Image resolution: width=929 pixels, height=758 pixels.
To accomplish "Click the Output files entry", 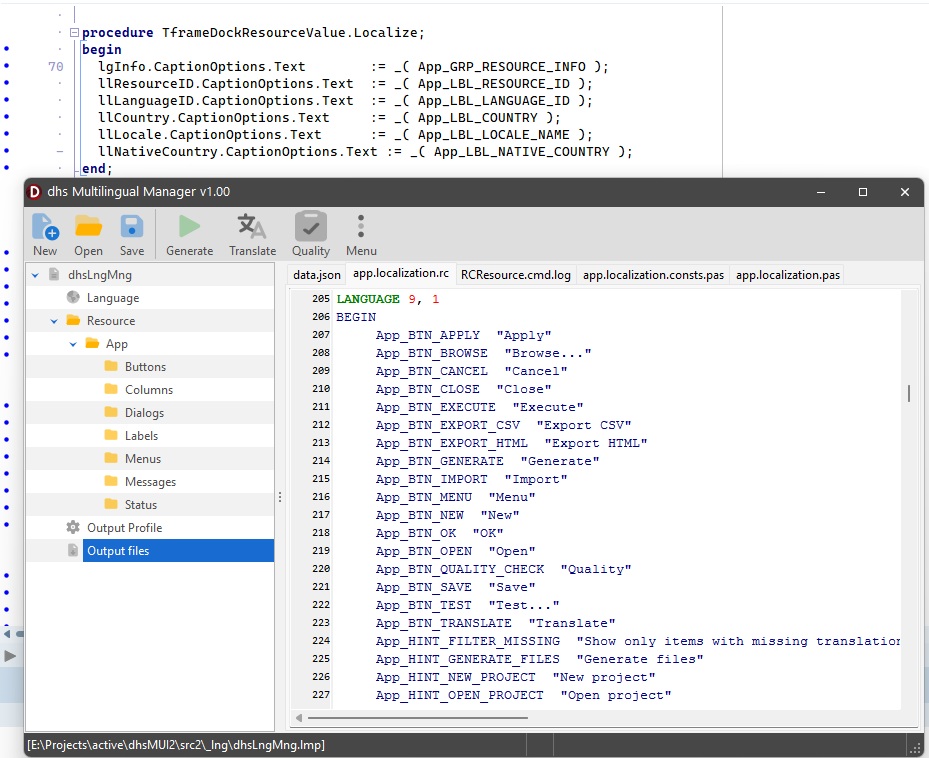I will [118, 550].
